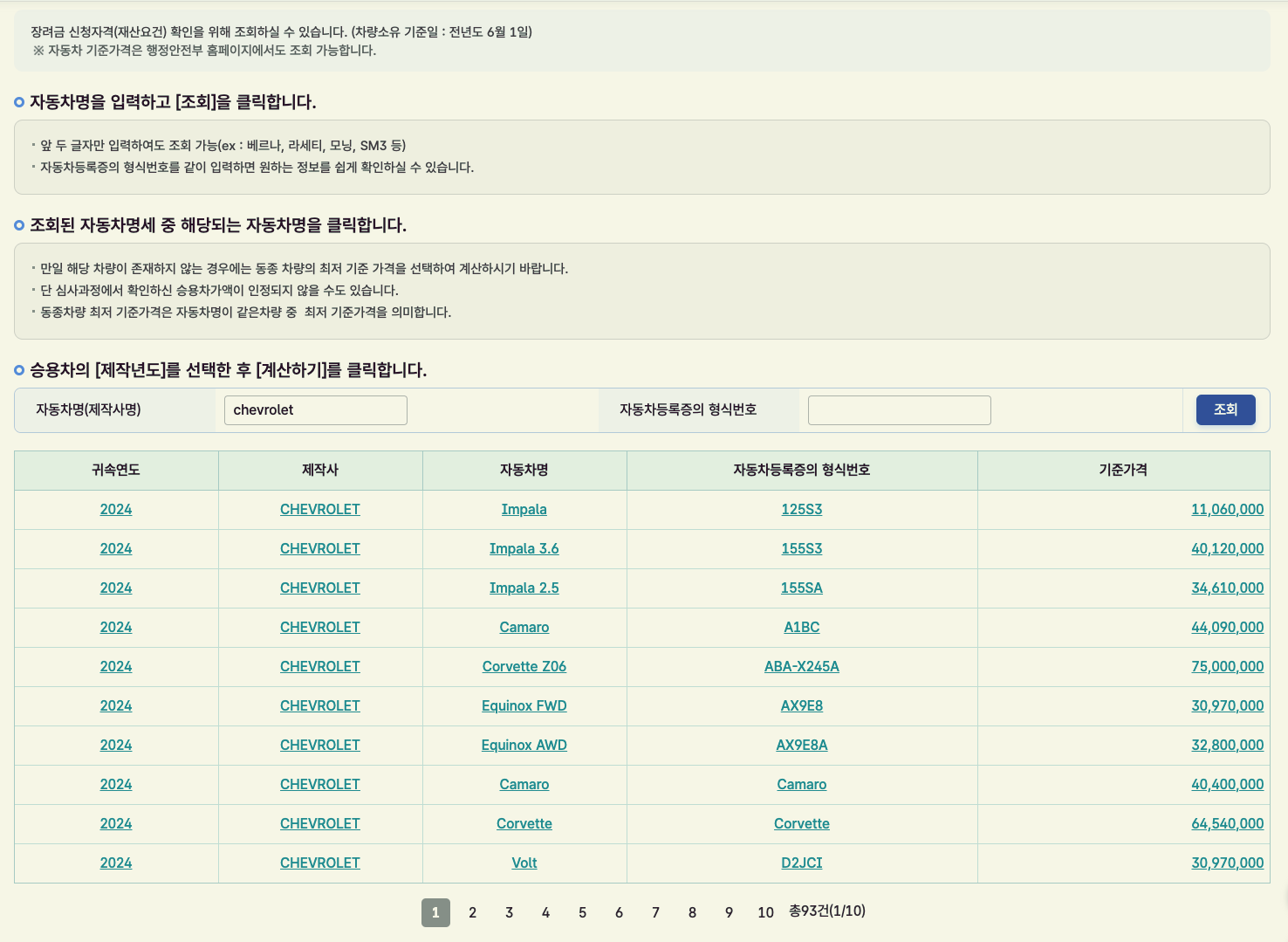Click CHEVROLET maker link in Corvette Z06 row
Screen dimensions: 1288x942
(319, 666)
